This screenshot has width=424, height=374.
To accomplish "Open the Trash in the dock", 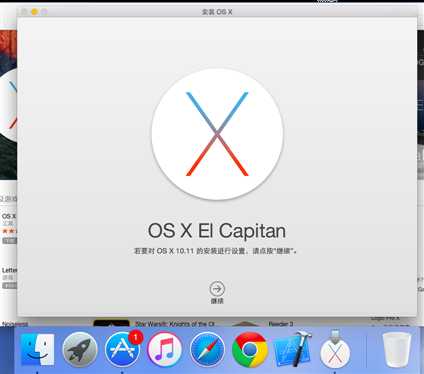I will point(396,349).
